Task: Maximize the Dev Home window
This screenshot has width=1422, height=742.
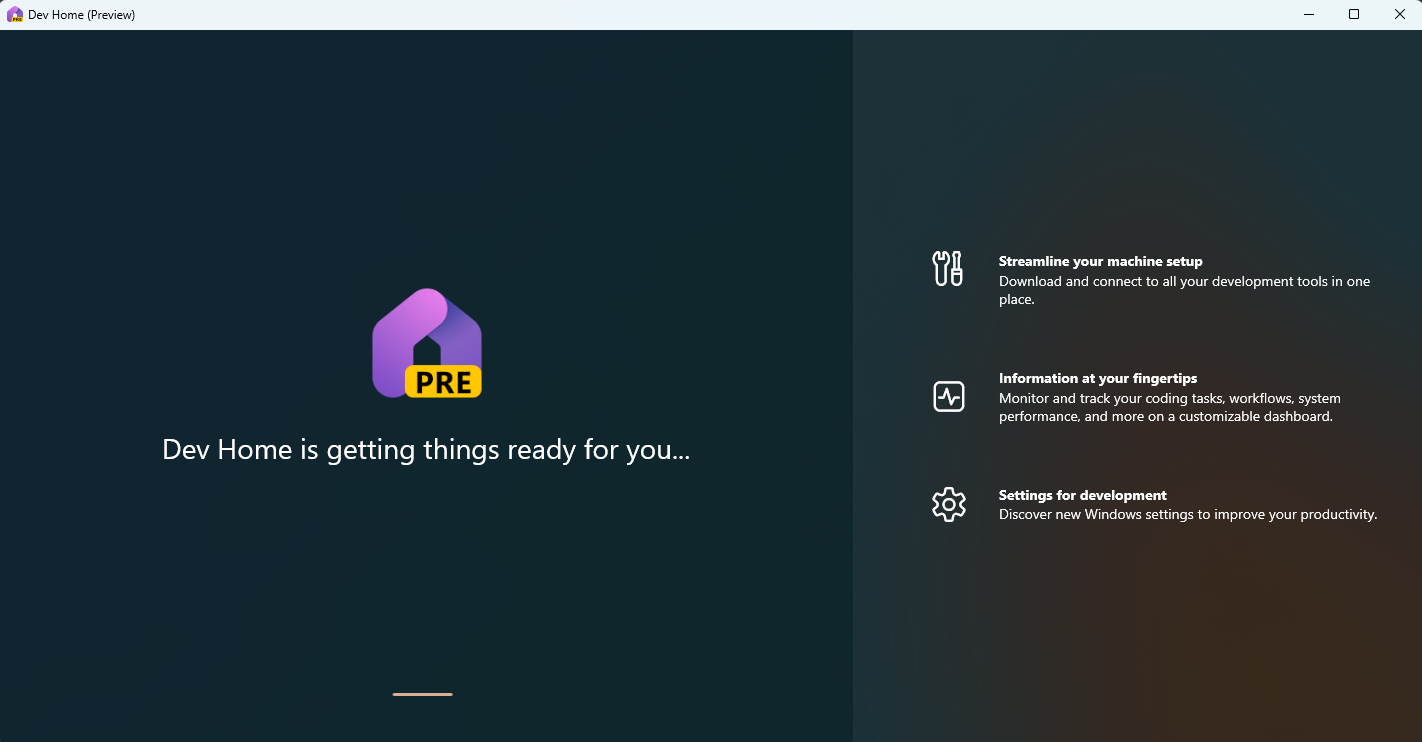Action: [1354, 14]
